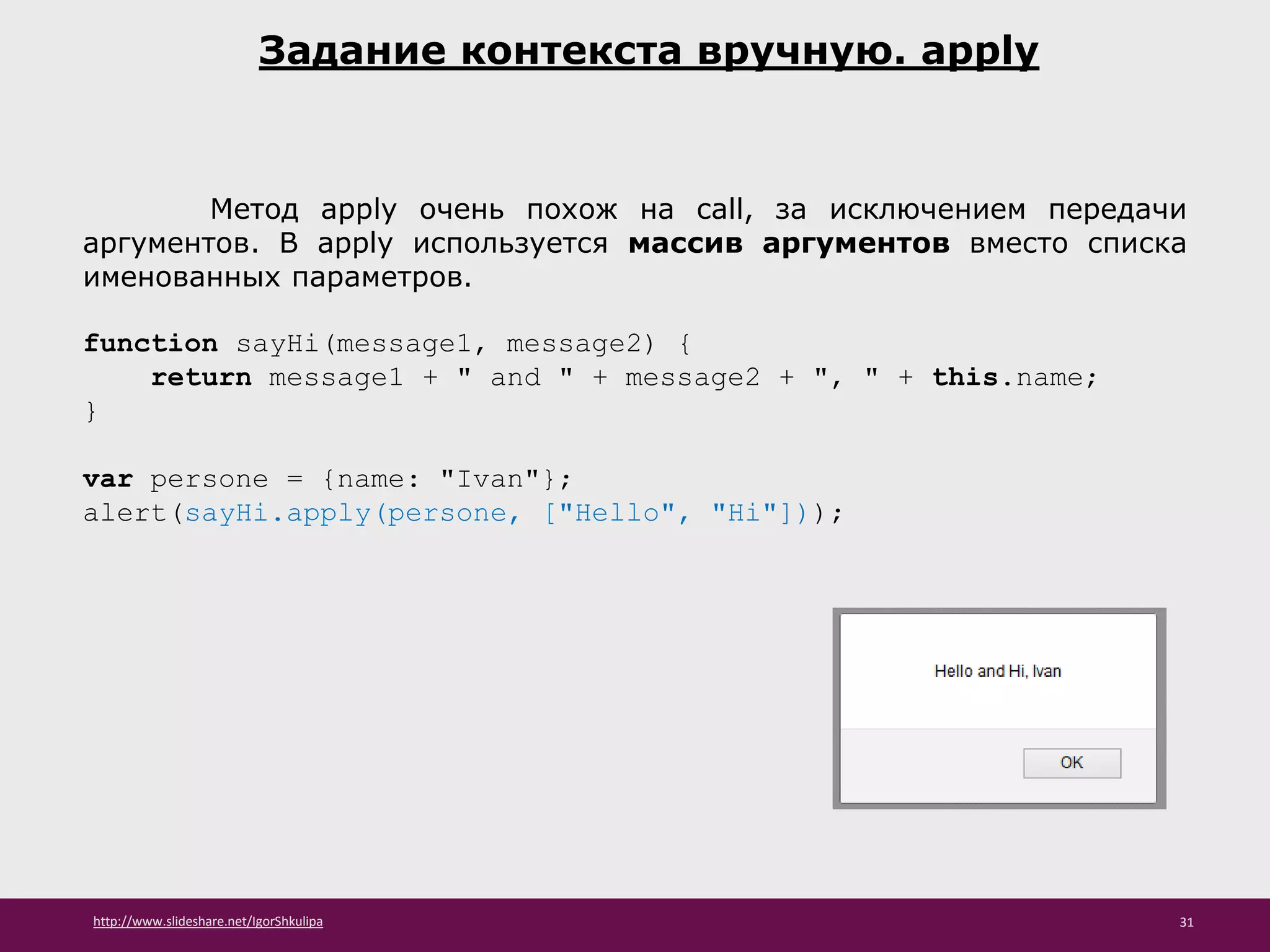The width and height of the screenshot is (1270, 952).
Task: Click the closing brace of function sayHi
Action: [x=91, y=411]
